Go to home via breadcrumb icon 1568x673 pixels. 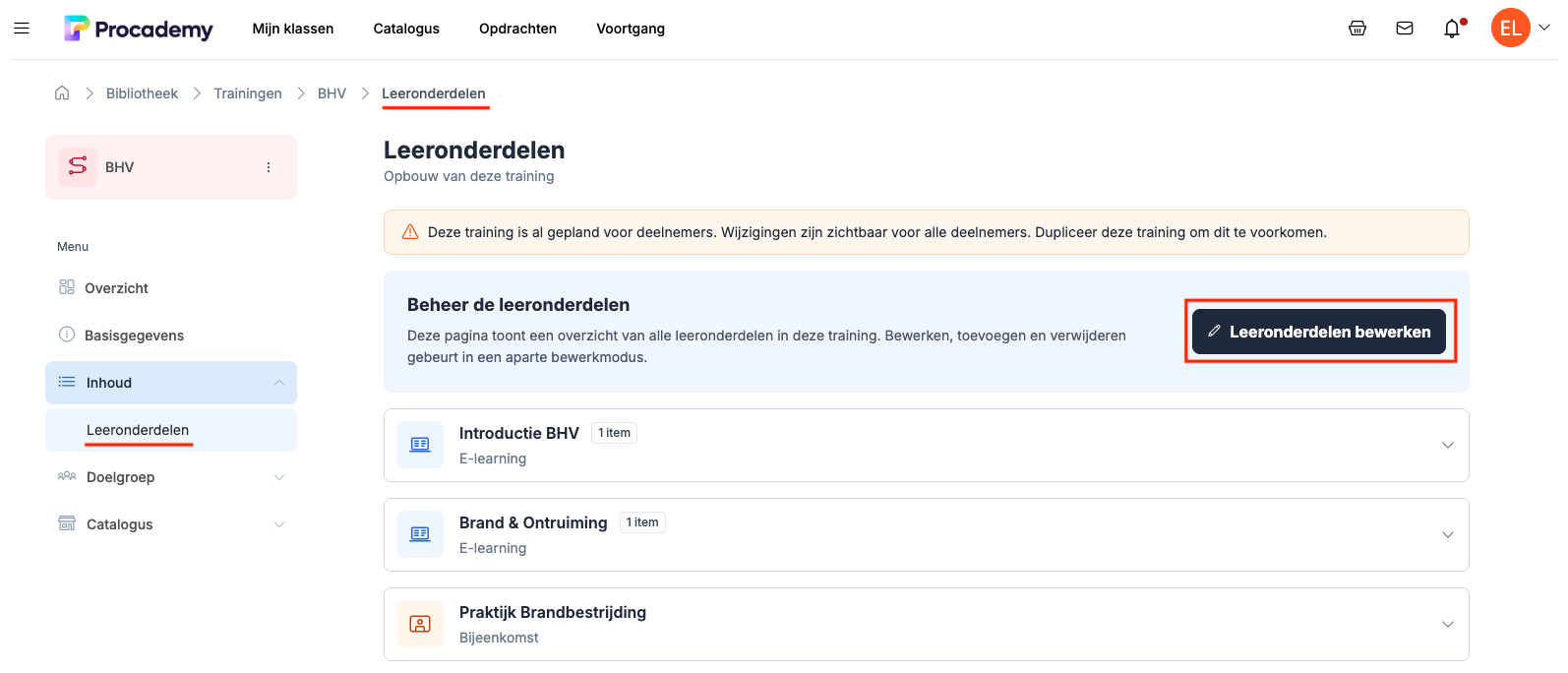point(62,93)
